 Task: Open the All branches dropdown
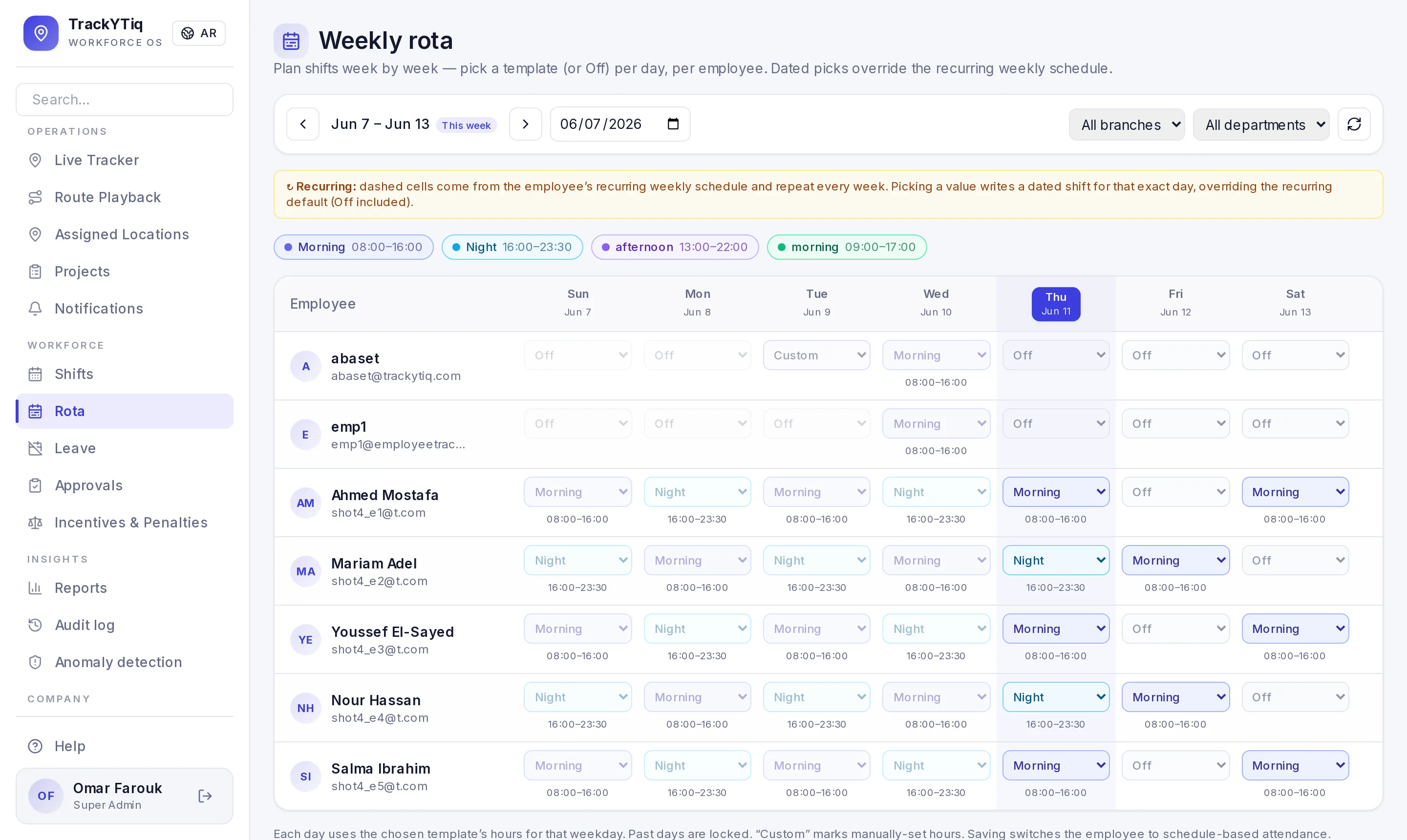pyautogui.click(x=1126, y=125)
